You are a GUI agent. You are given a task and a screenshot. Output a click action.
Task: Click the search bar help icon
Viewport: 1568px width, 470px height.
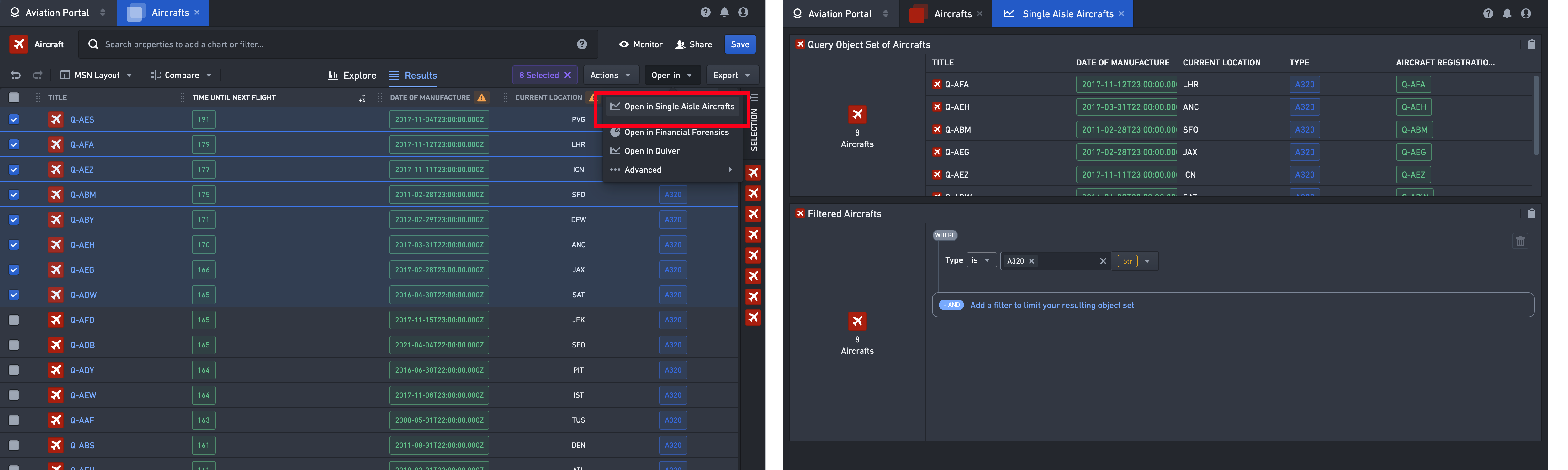pyautogui.click(x=582, y=44)
